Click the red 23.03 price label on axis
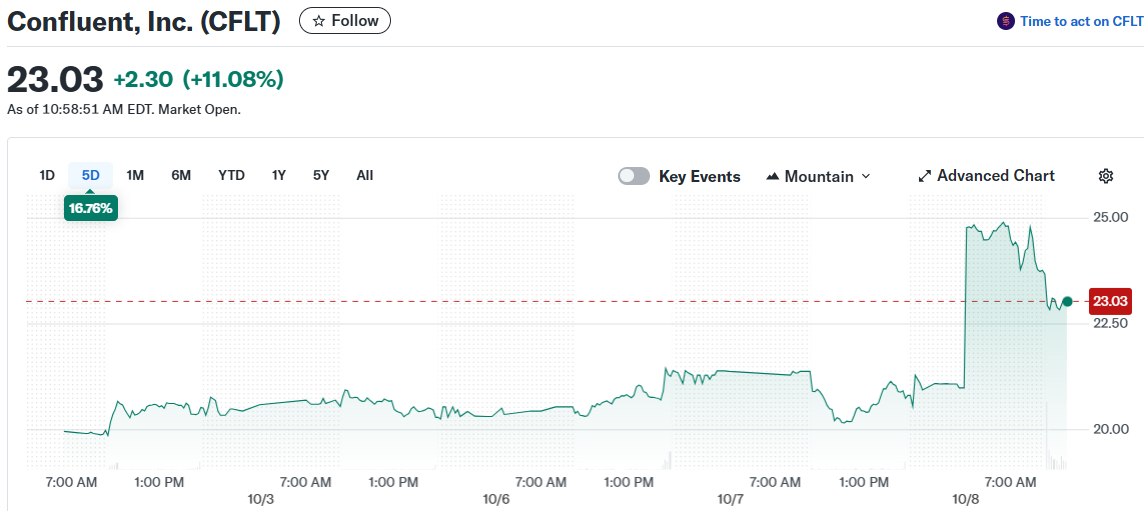This screenshot has height=511, width=1144. tap(1110, 301)
